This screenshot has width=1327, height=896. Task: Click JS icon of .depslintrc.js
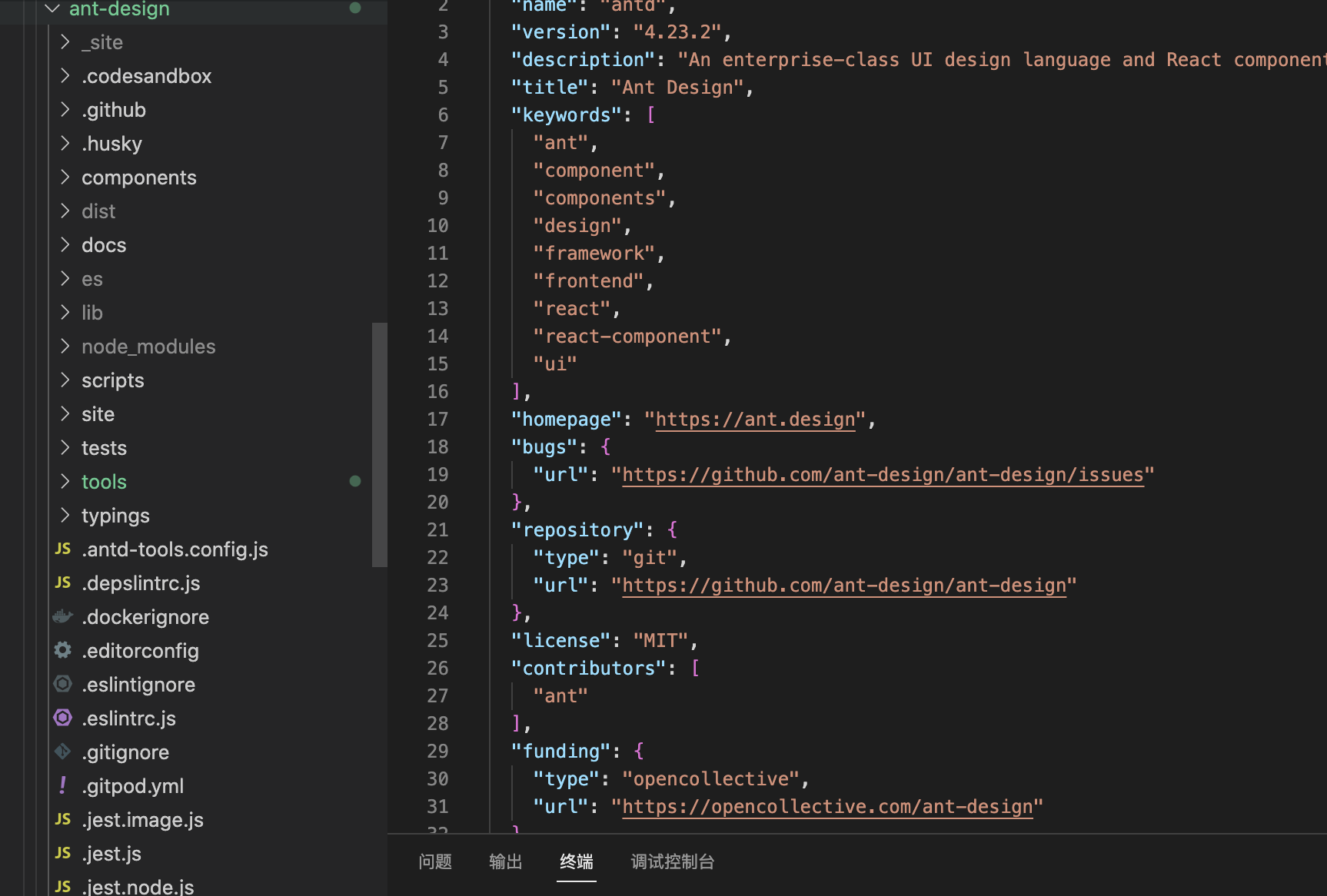click(63, 582)
